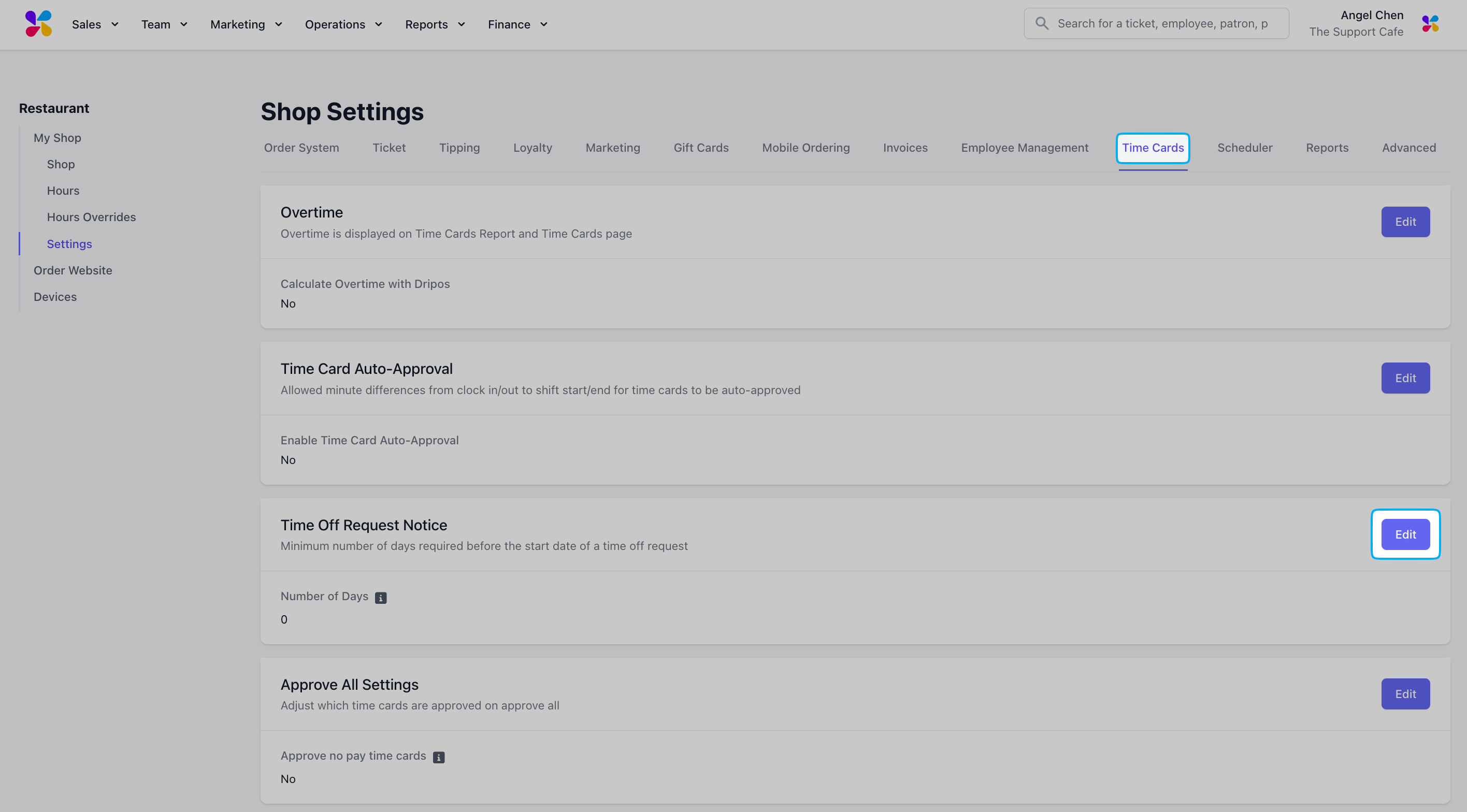The width and height of the screenshot is (1467, 812).
Task: Click the search field for tickets and employees
Action: tap(1156, 23)
